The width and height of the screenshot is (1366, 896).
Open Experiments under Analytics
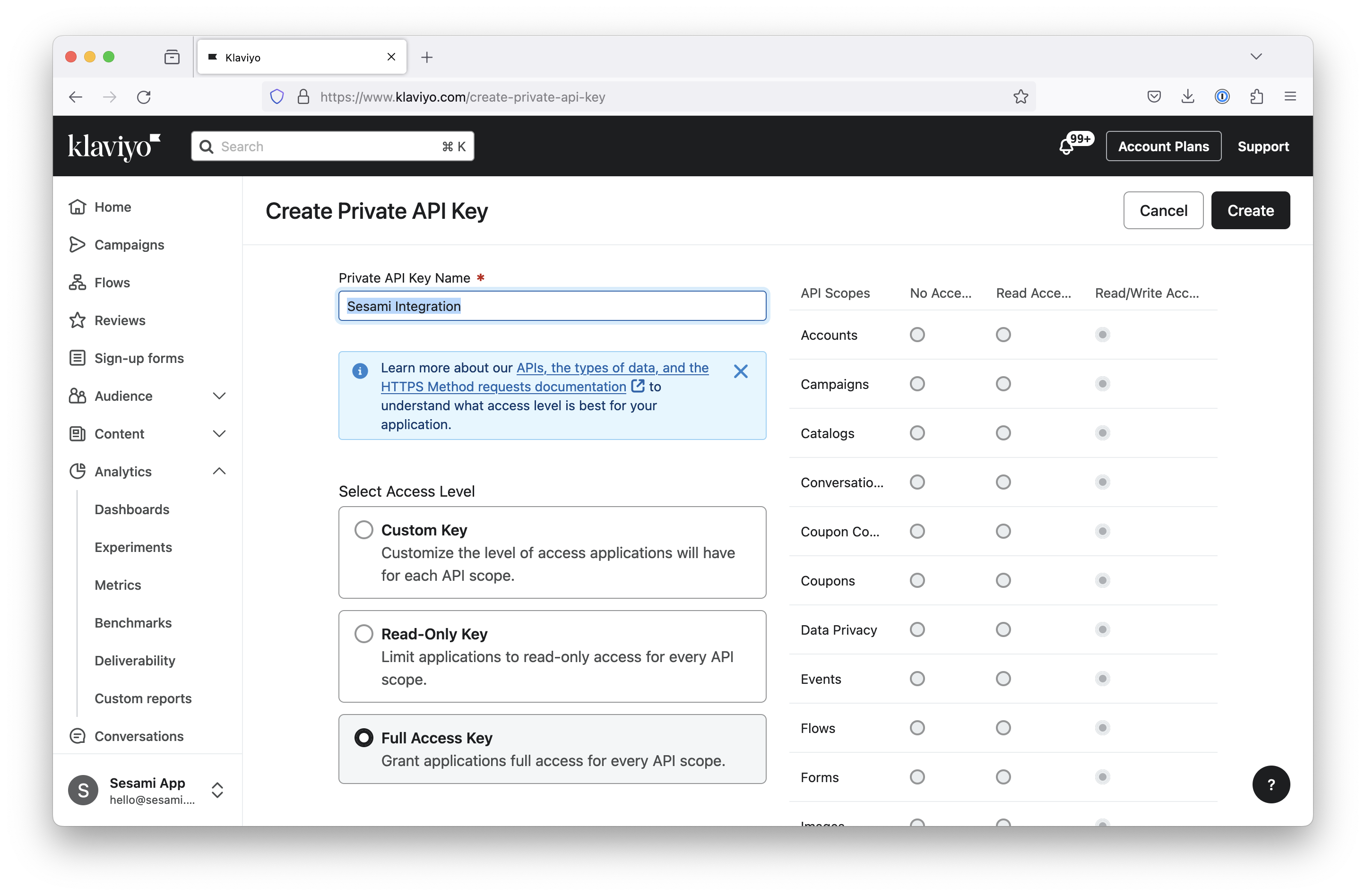[x=133, y=547]
